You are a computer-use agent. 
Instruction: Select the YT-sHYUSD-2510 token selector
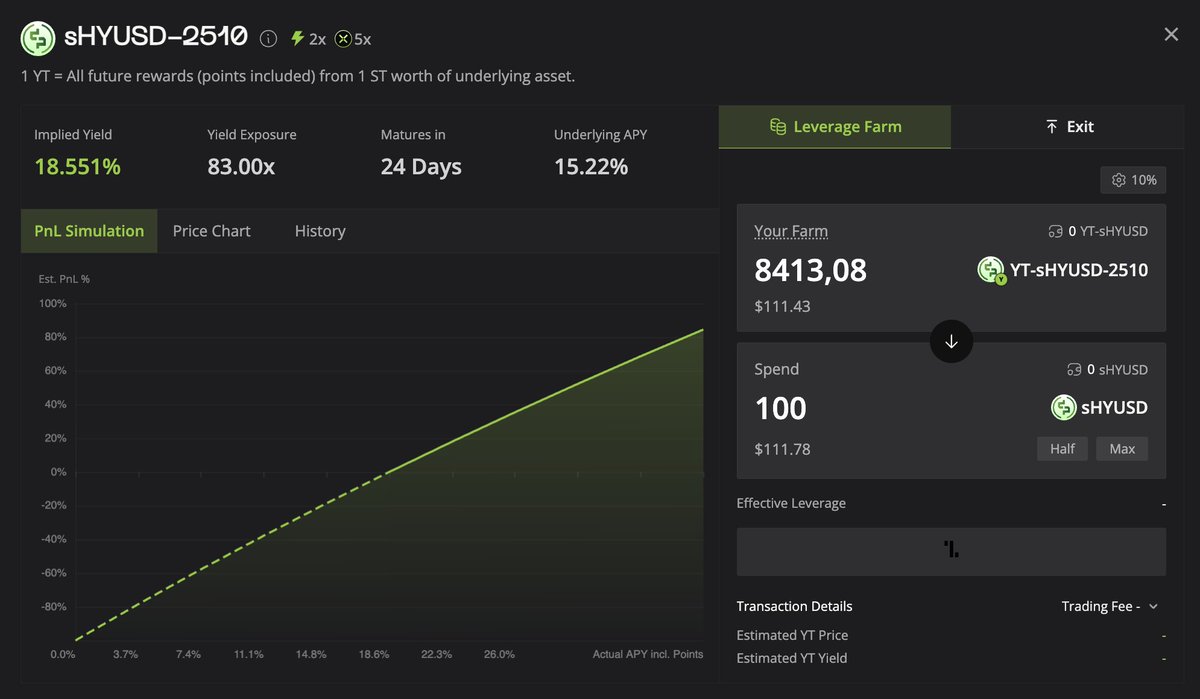[1062, 270]
